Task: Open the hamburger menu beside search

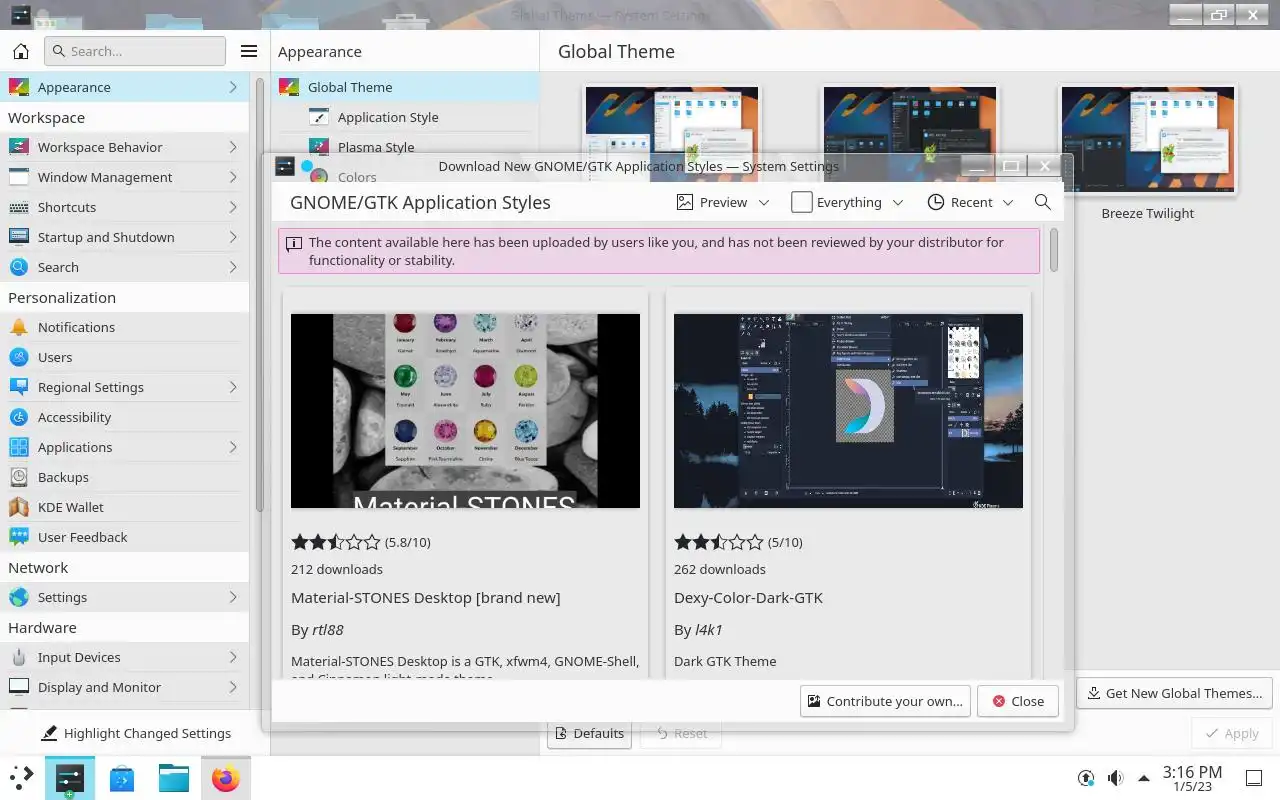Action: tap(249, 51)
